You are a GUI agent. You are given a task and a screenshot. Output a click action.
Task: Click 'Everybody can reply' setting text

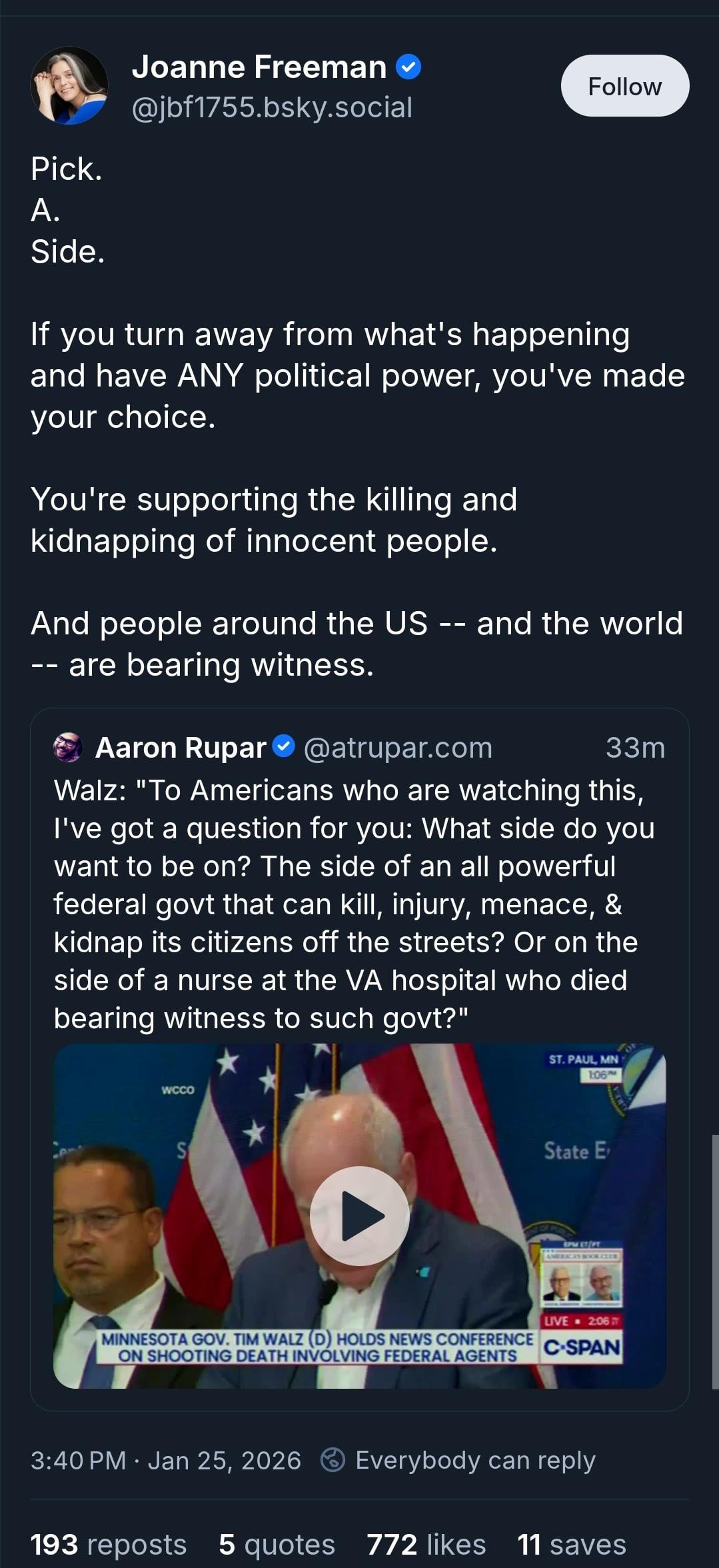pyautogui.click(x=475, y=1460)
